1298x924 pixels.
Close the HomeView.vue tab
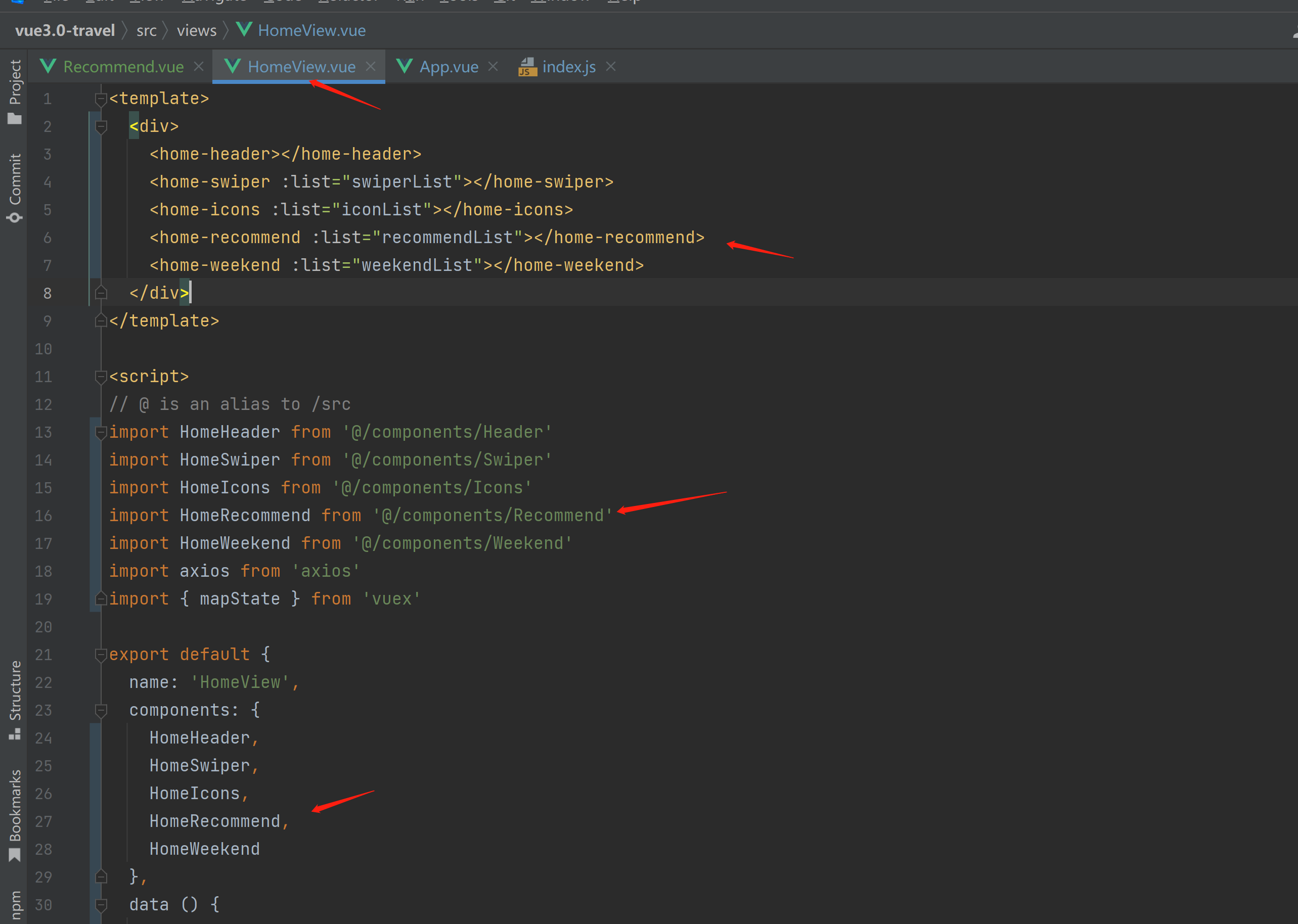click(x=371, y=67)
